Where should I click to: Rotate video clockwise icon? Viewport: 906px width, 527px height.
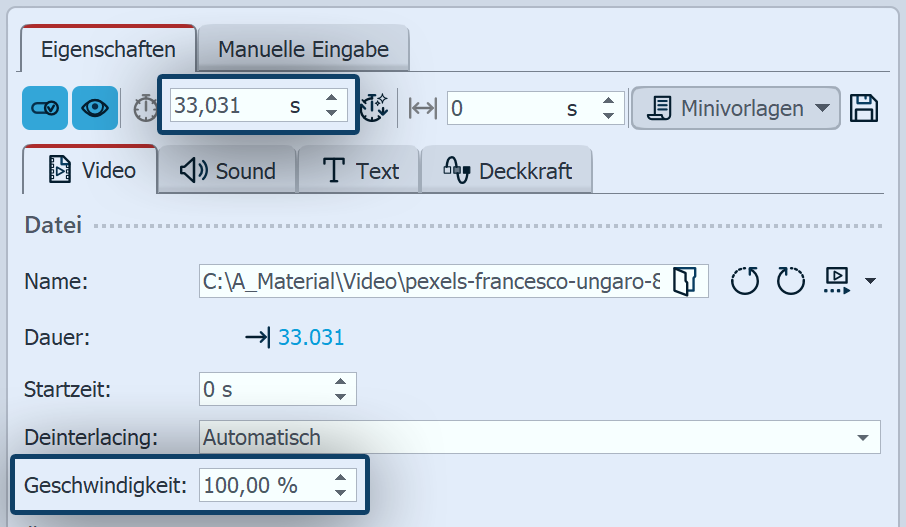(x=791, y=282)
